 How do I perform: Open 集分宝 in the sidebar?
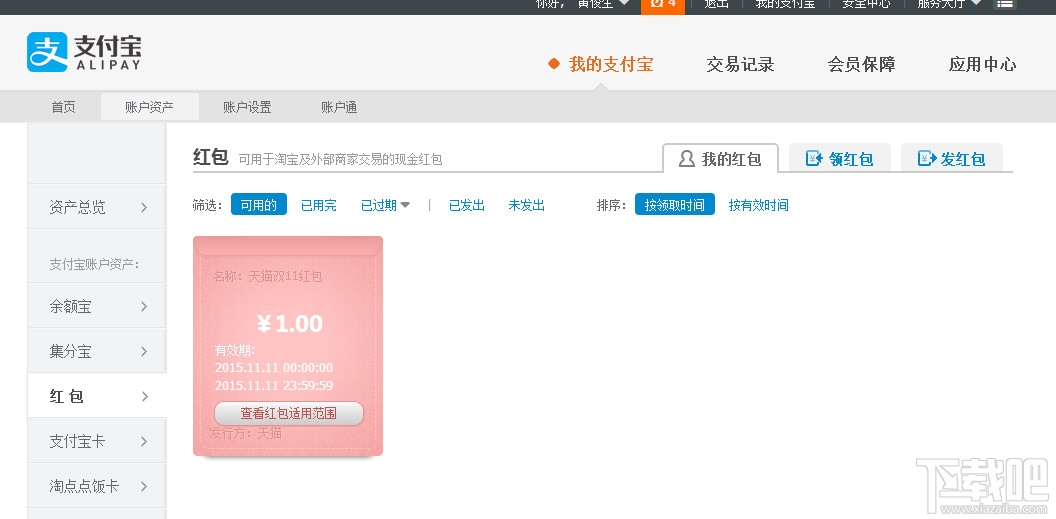pyautogui.click(x=97, y=351)
